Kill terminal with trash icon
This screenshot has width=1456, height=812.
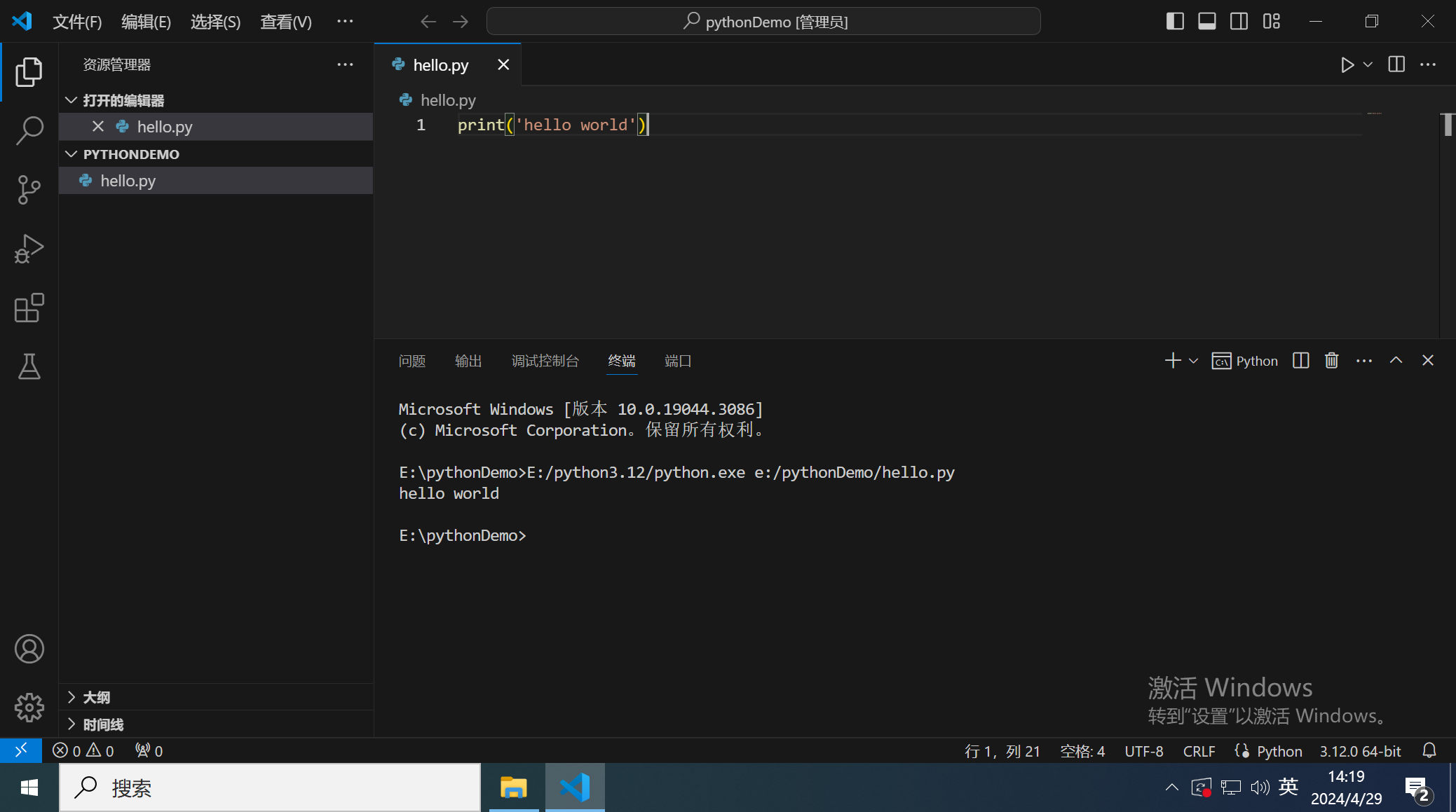[1331, 361]
